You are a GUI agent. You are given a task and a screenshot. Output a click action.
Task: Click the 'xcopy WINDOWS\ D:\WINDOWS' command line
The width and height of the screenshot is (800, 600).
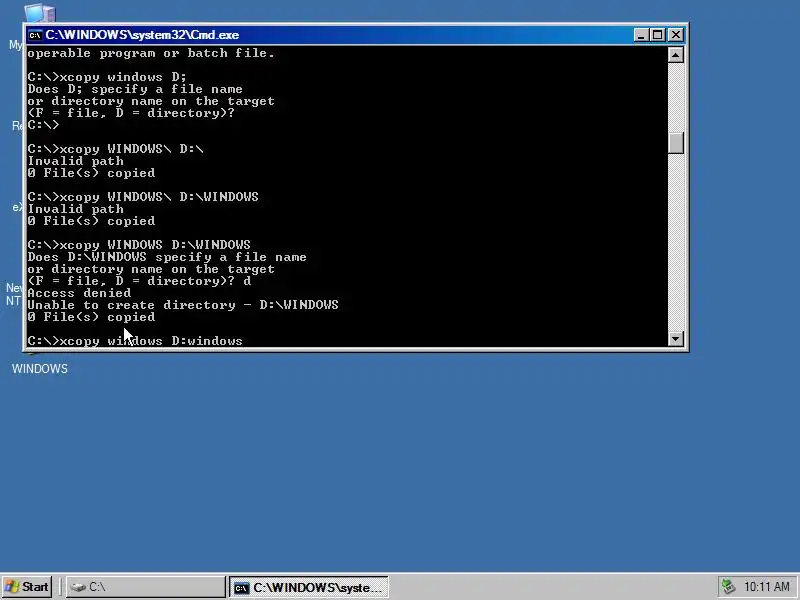143,197
